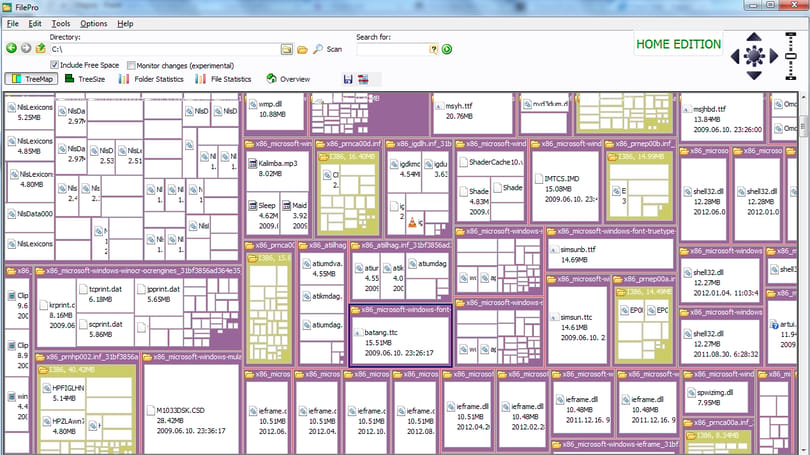
Task: Reset view with center pan wheel
Action: [x=754, y=56]
